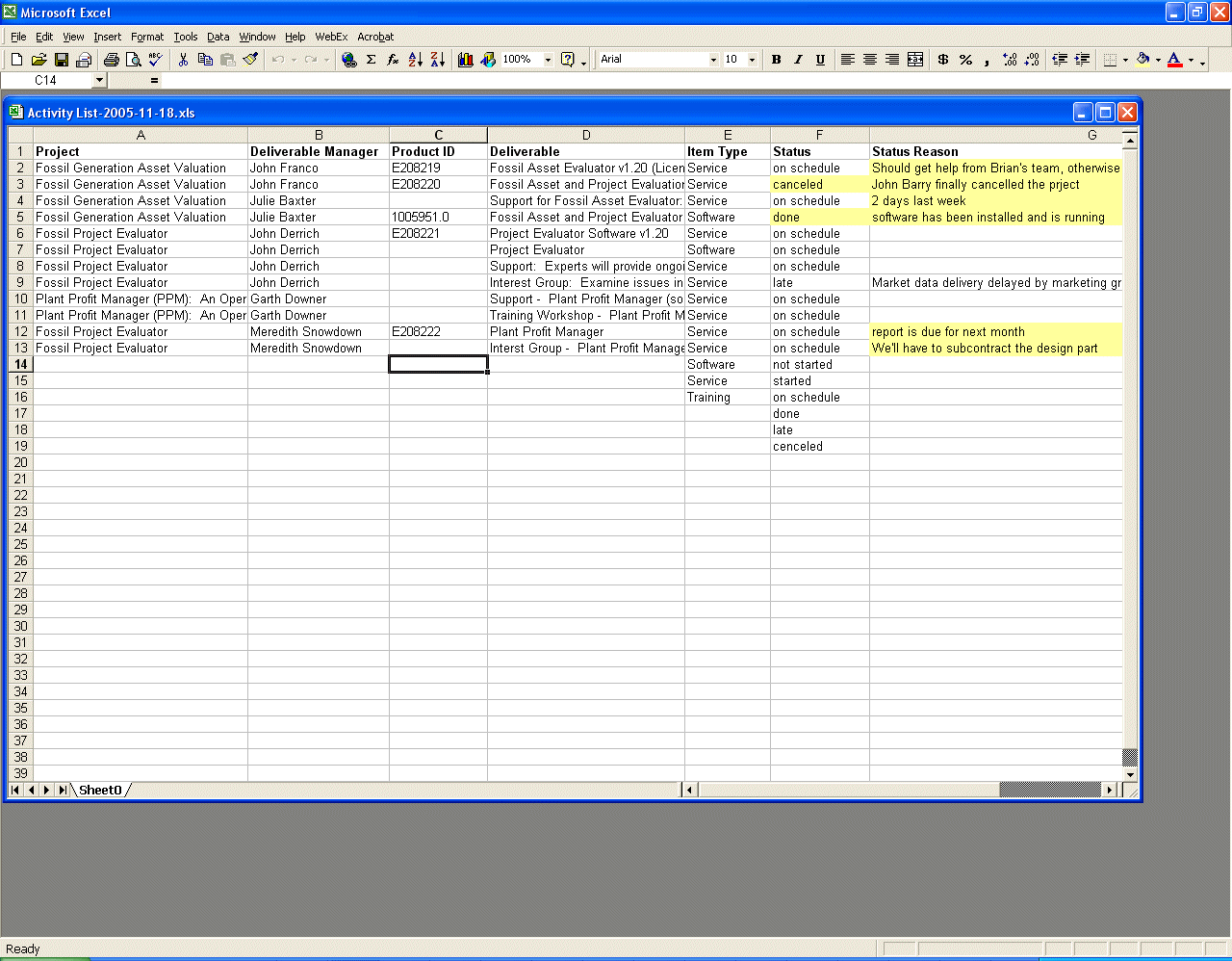Select the Sheet0 worksheet tab

[x=100, y=791]
